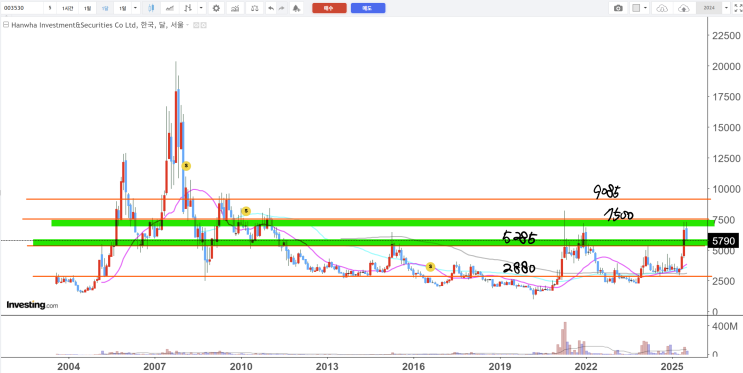Open chart settings gear icon
Image resolution: width=743 pixels, height=373 pixels.
coord(216,8)
